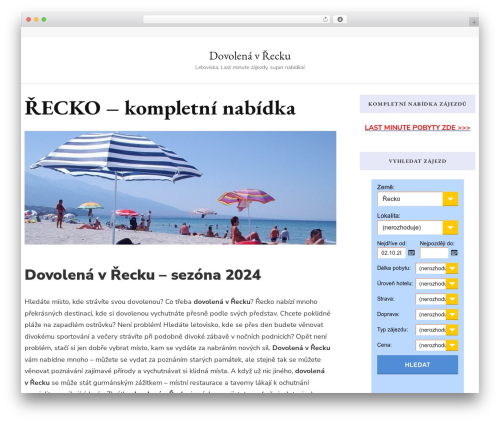Open the Úroveň hotelu dropdown
This screenshot has height=423, width=500.
(x=437, y=284)
